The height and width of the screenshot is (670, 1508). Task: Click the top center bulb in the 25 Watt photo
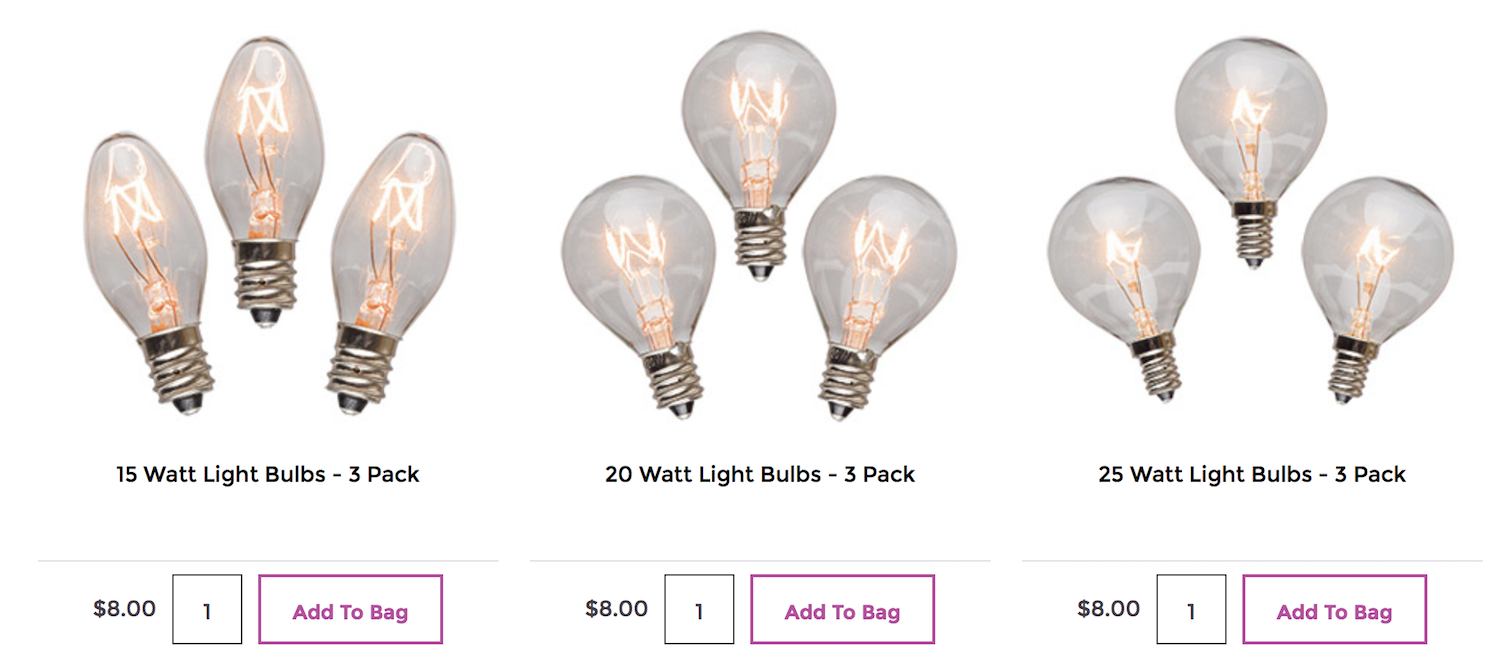click(x=1250, y=145)
